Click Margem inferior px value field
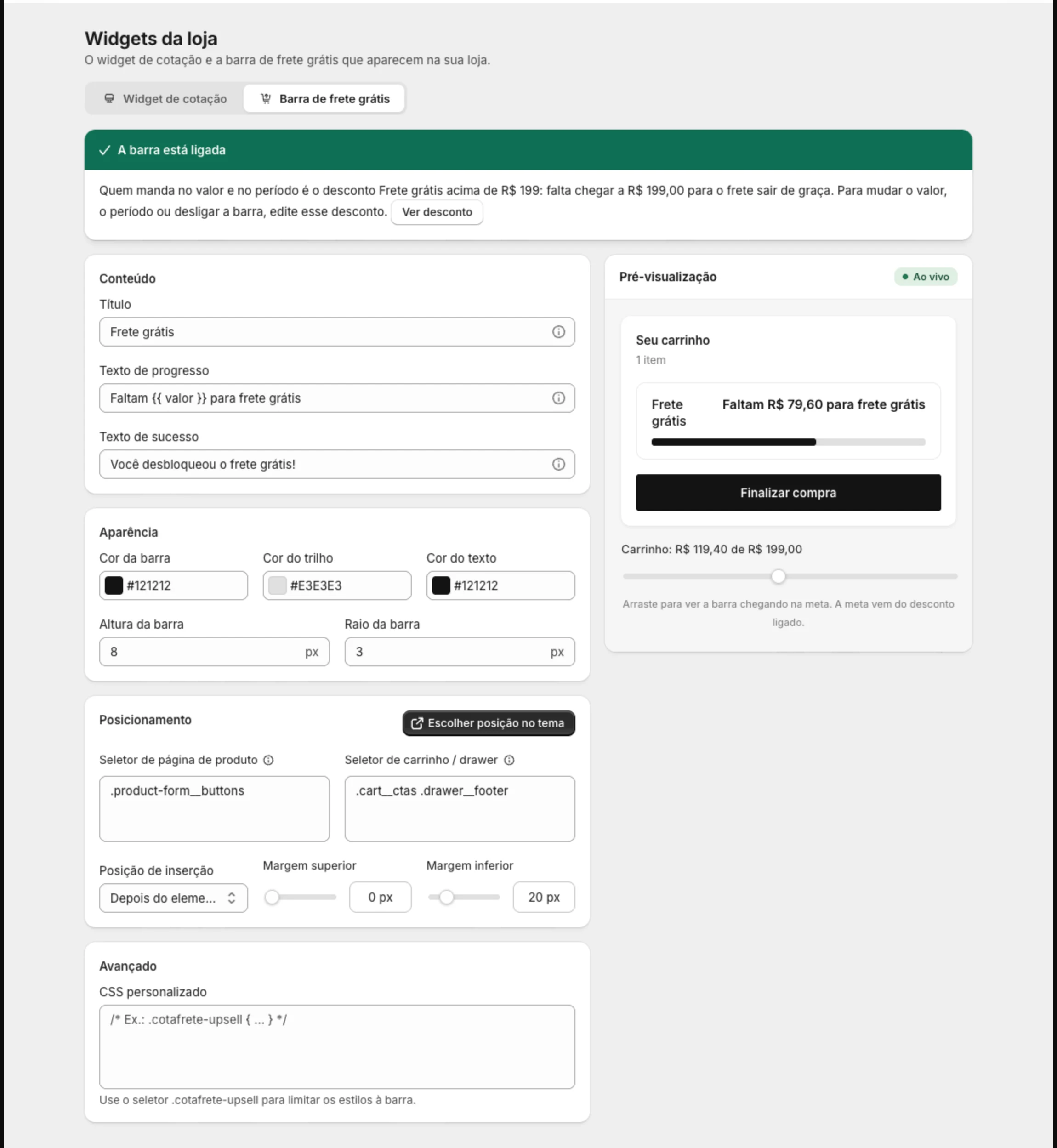This screenshot has width=1057, height=1148. point(544,897)
